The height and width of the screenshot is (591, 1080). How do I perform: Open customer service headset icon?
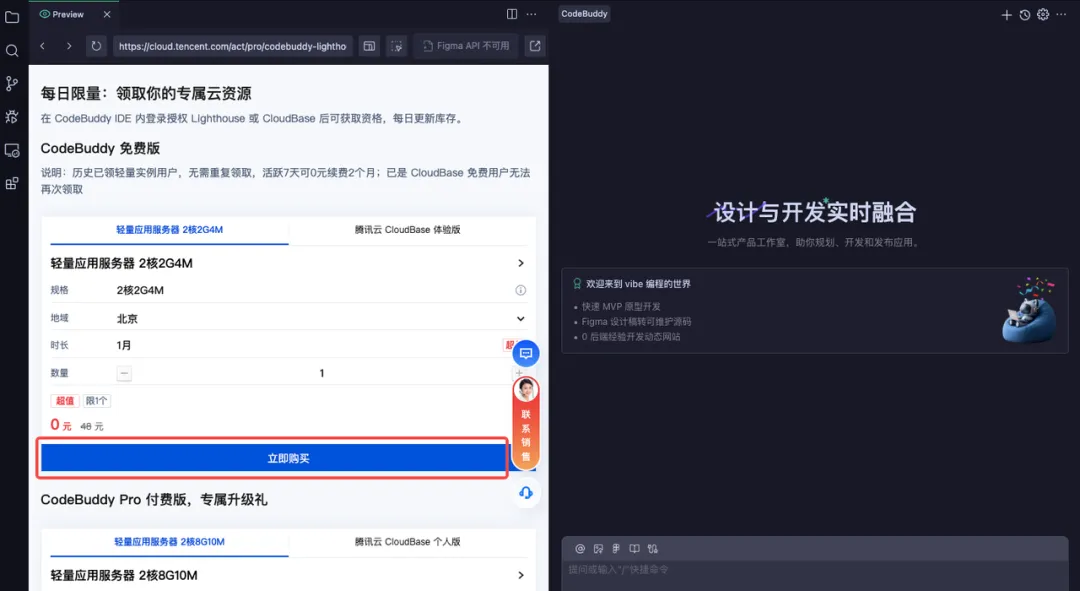(x=526, y=492)
